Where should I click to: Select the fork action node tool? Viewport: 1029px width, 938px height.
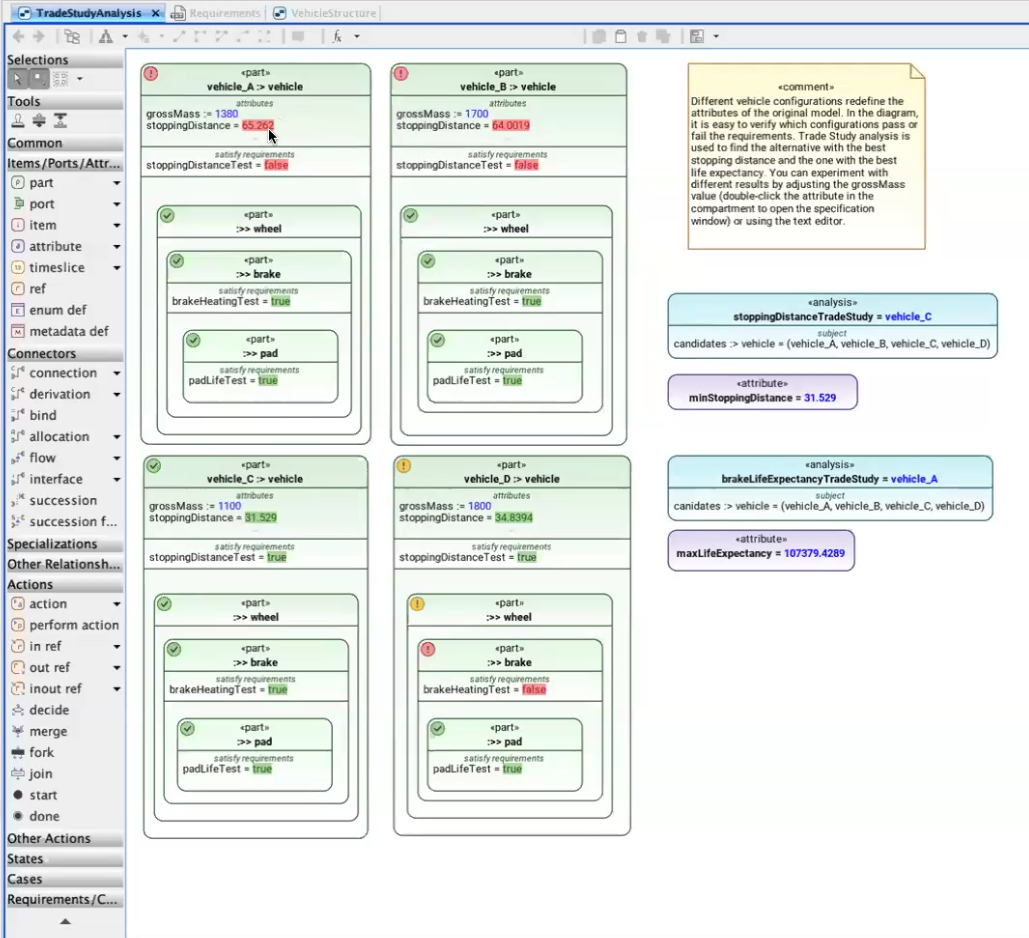[x=42, y=752]
